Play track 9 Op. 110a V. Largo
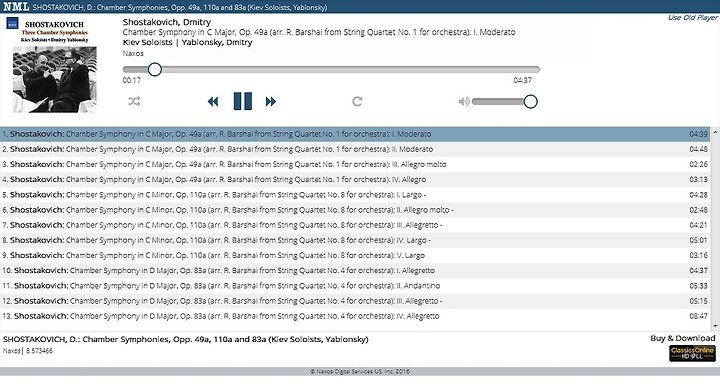This screenshot has height=384, width=720. [x=355, y=255]
